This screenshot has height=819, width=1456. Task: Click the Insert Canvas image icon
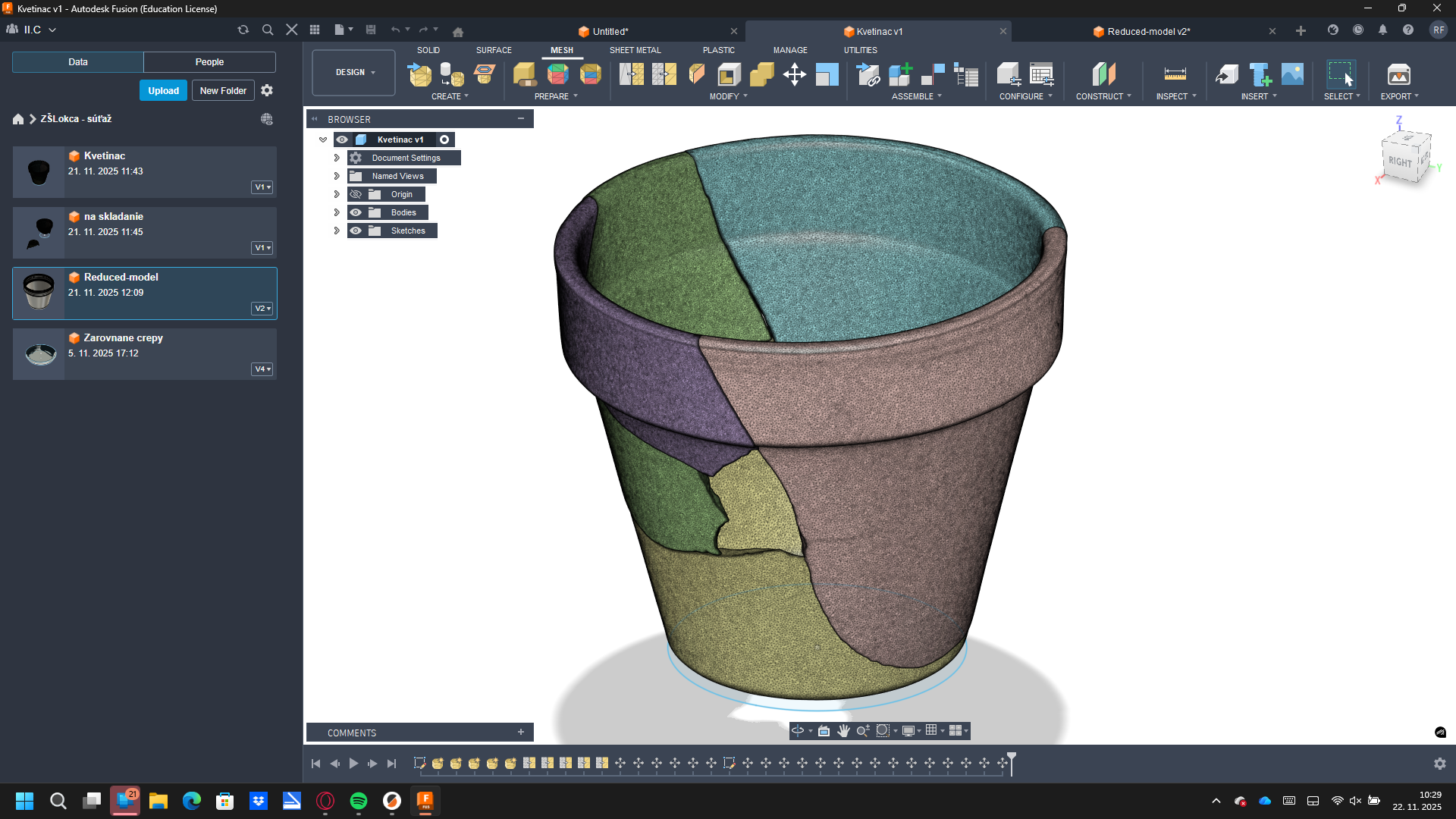1292,74
